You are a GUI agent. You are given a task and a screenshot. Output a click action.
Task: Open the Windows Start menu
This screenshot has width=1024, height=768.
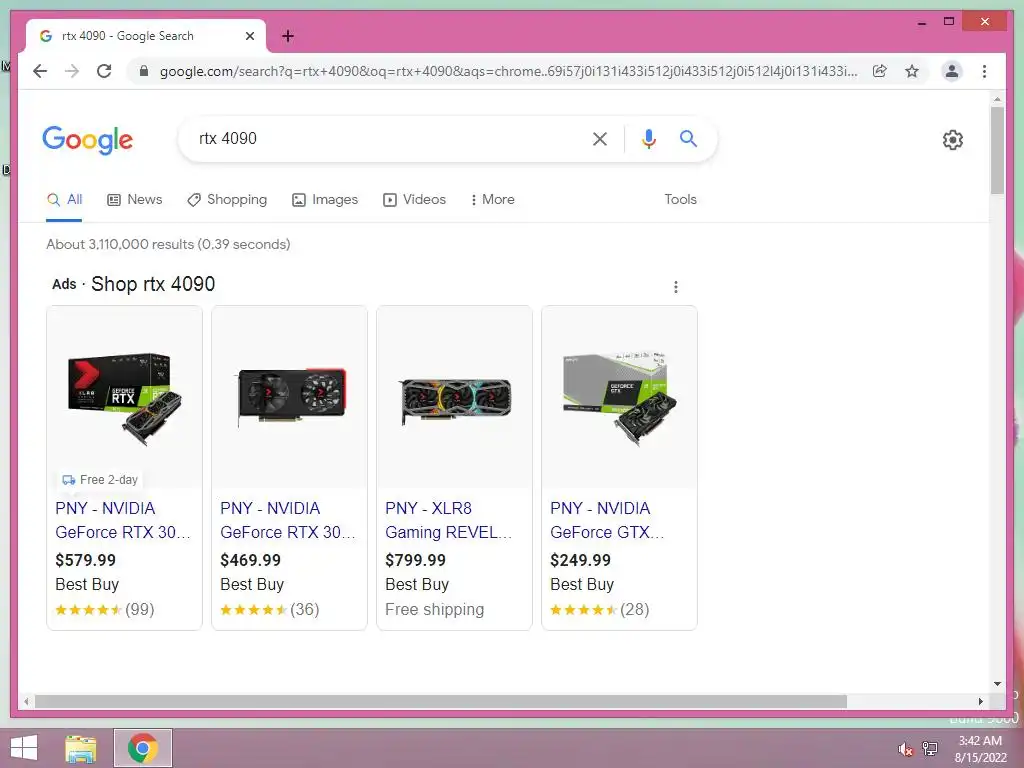tap(24, 748)
